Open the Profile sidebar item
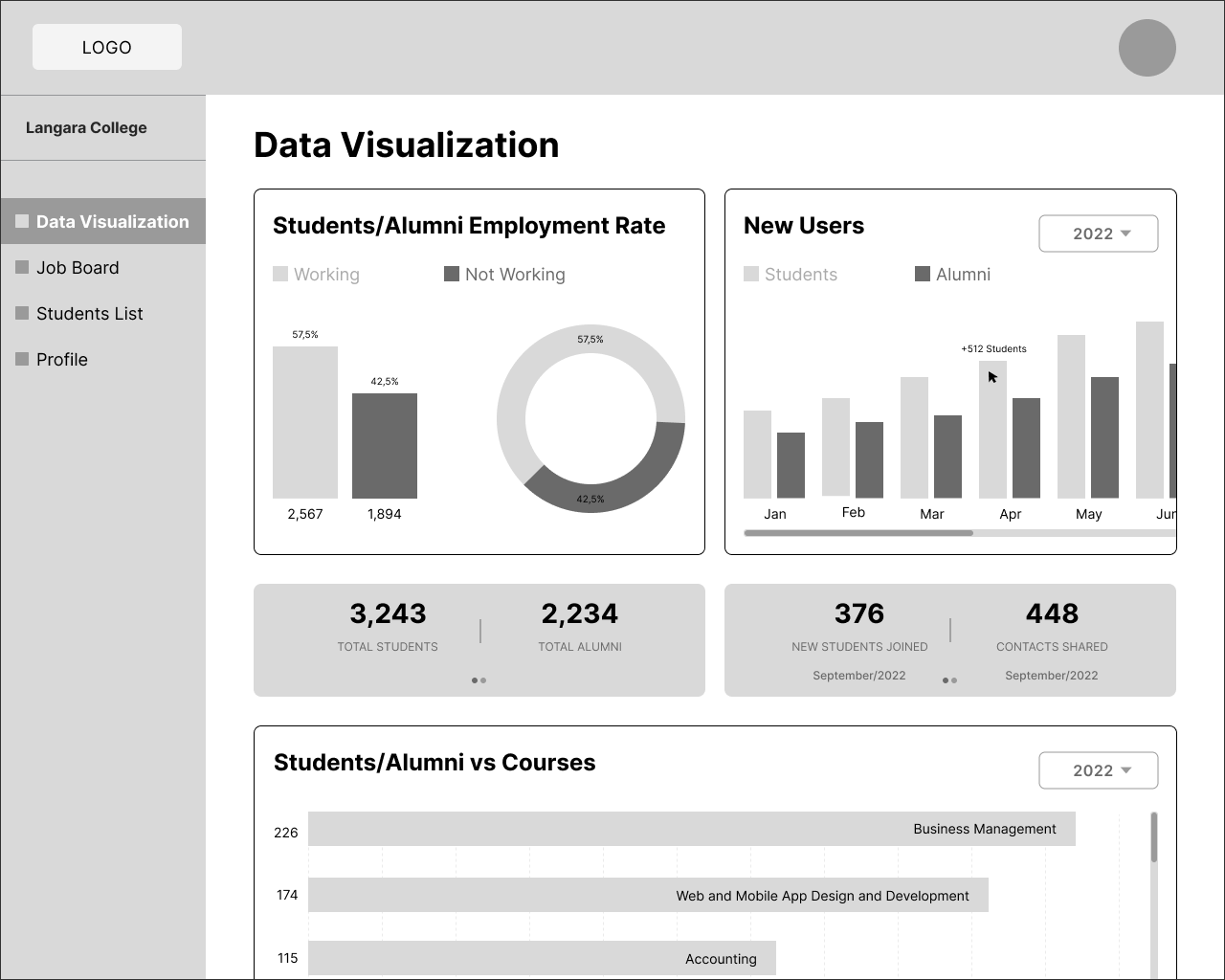1225x980 pixels. [x=62, y=360]
